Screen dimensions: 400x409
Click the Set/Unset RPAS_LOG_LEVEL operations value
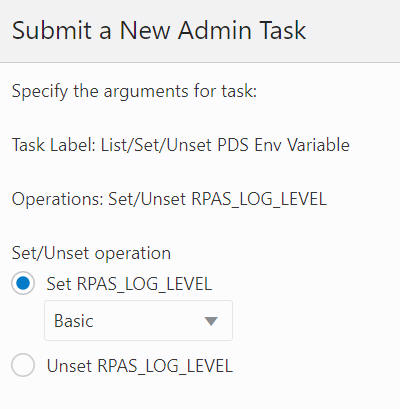[218, 199]
